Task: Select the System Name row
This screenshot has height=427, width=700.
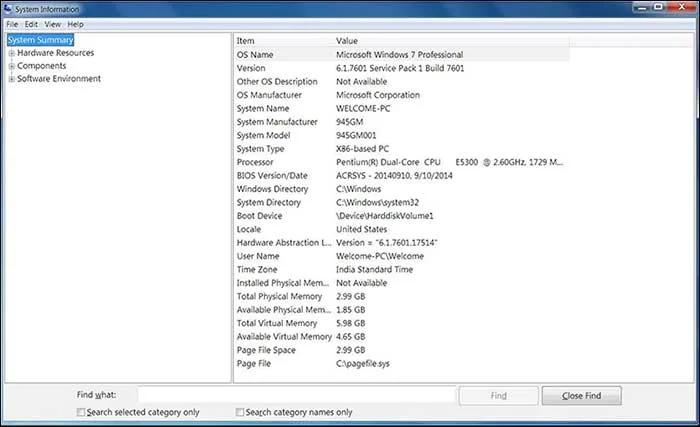Action: tap(402, 108)
